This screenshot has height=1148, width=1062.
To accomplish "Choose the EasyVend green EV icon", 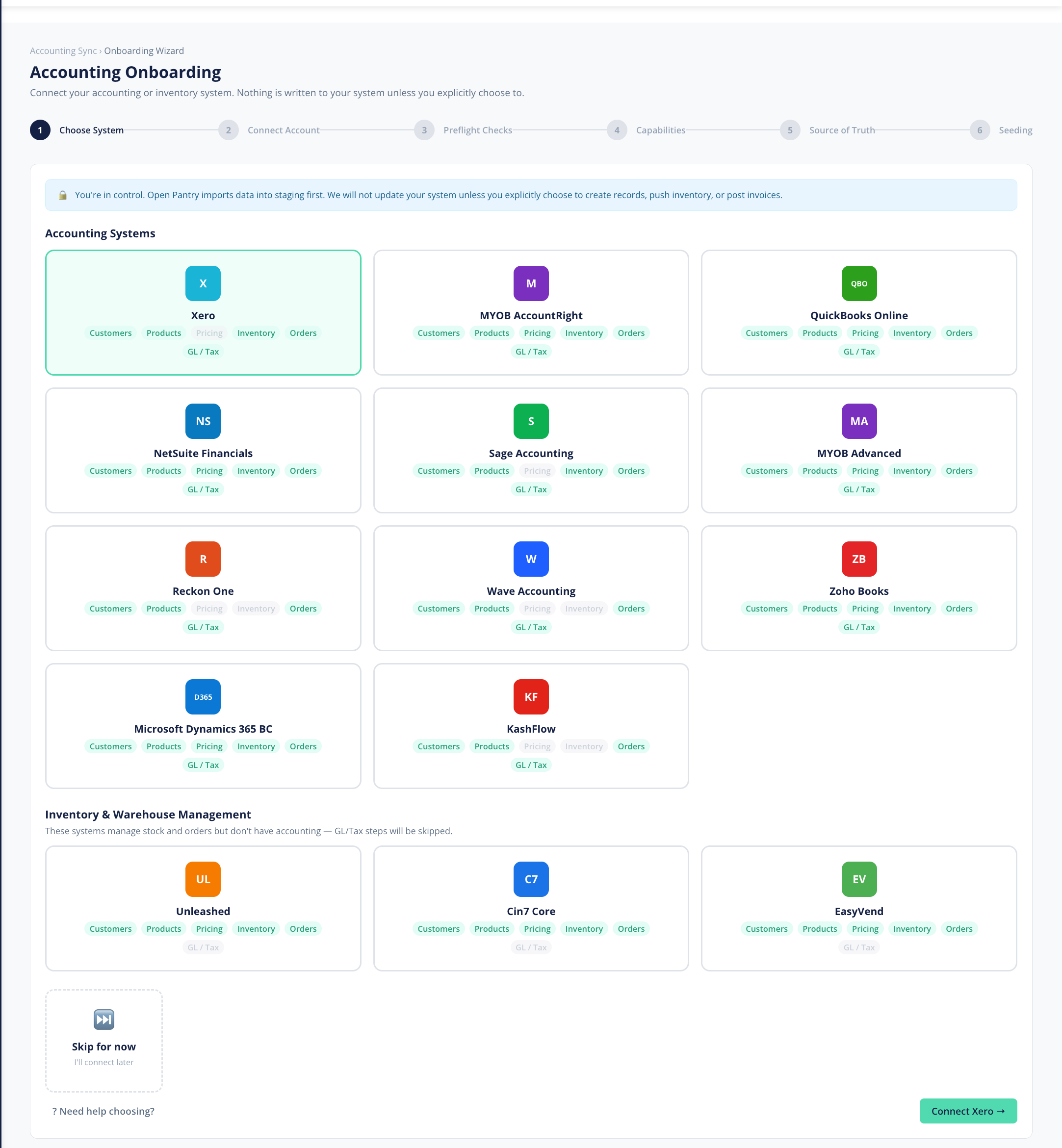I will [858, 879].
